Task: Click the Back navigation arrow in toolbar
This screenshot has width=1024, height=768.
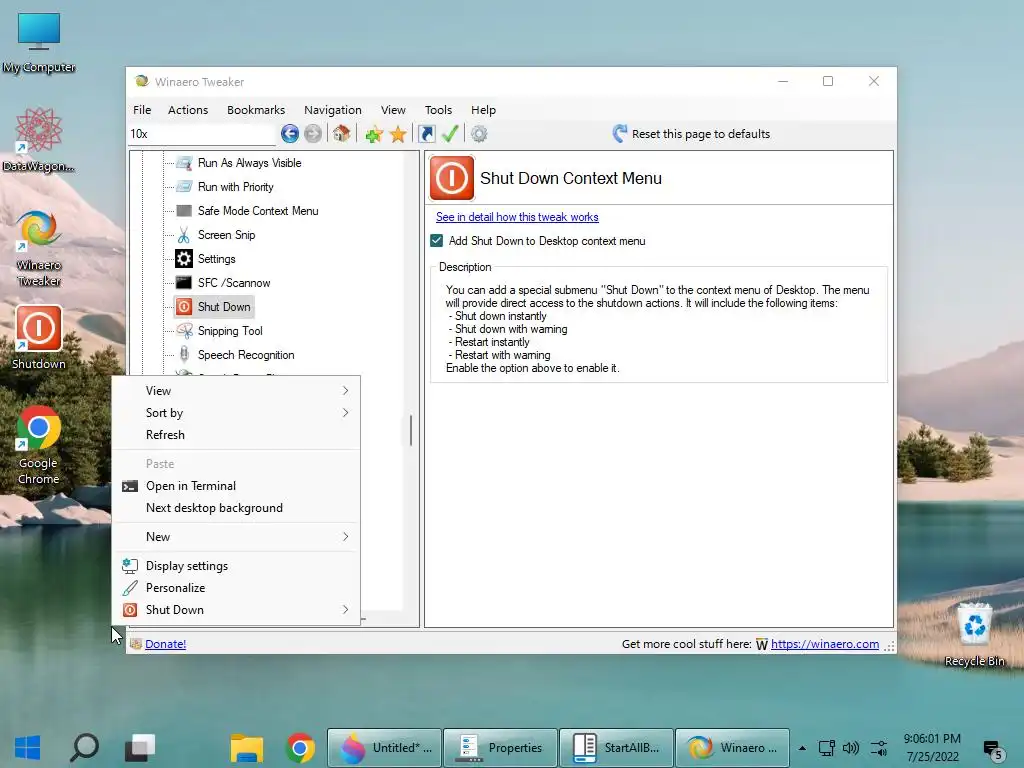Action: click(290, 134)
